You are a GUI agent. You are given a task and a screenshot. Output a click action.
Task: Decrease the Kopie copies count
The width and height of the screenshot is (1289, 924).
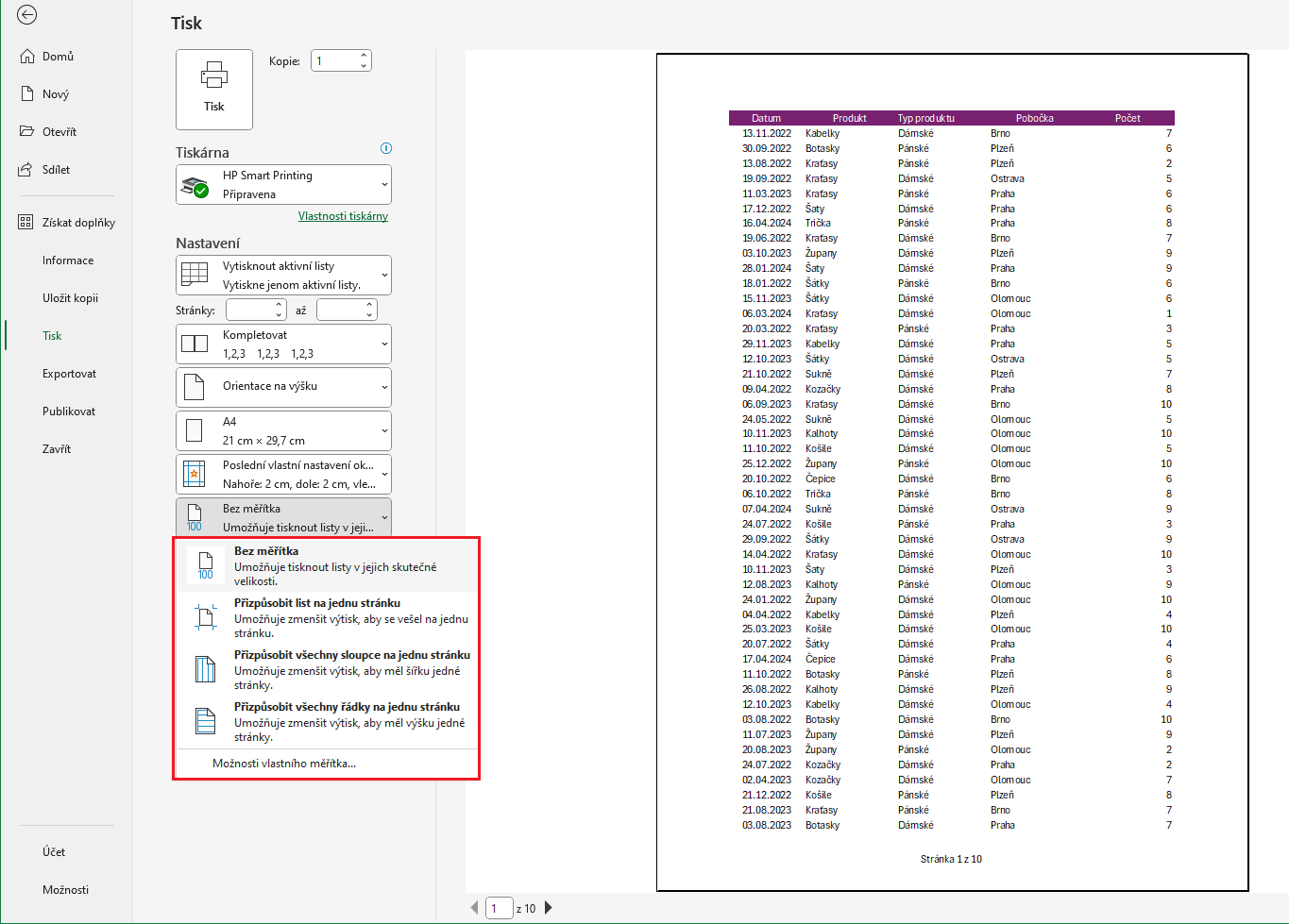tap(364, 66)
